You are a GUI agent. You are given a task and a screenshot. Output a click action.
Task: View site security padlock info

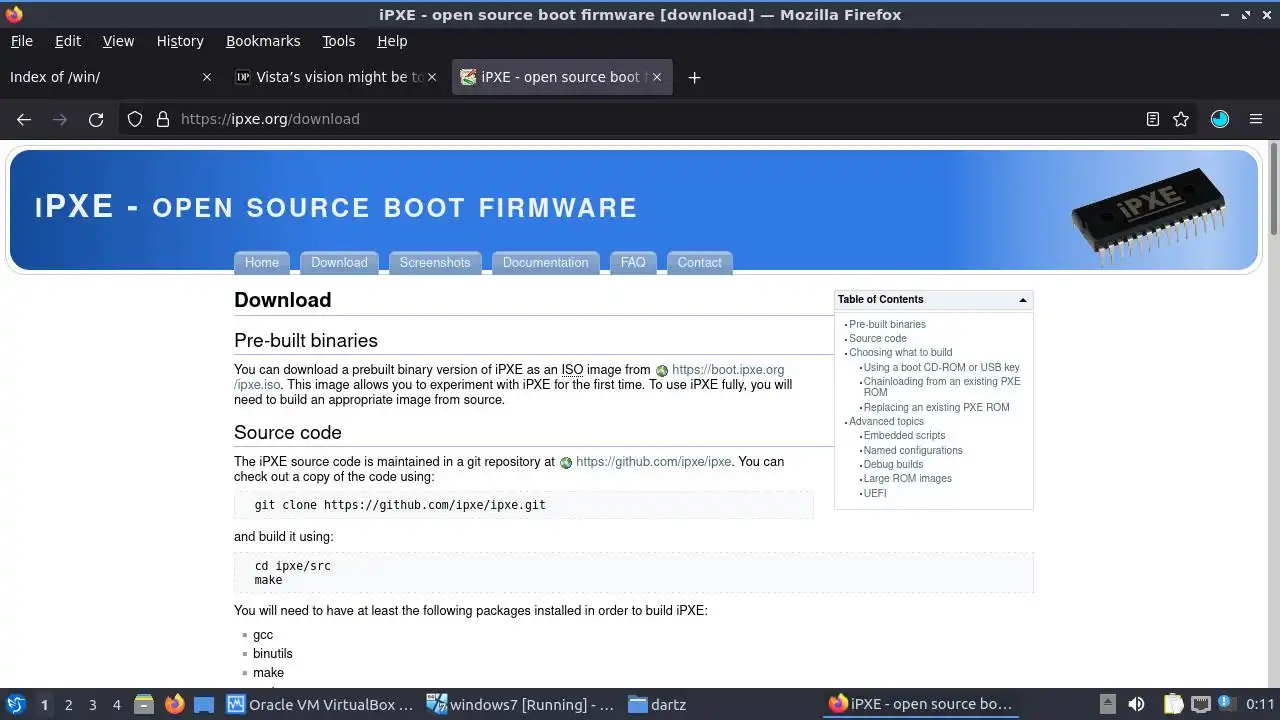click(163, 119)
